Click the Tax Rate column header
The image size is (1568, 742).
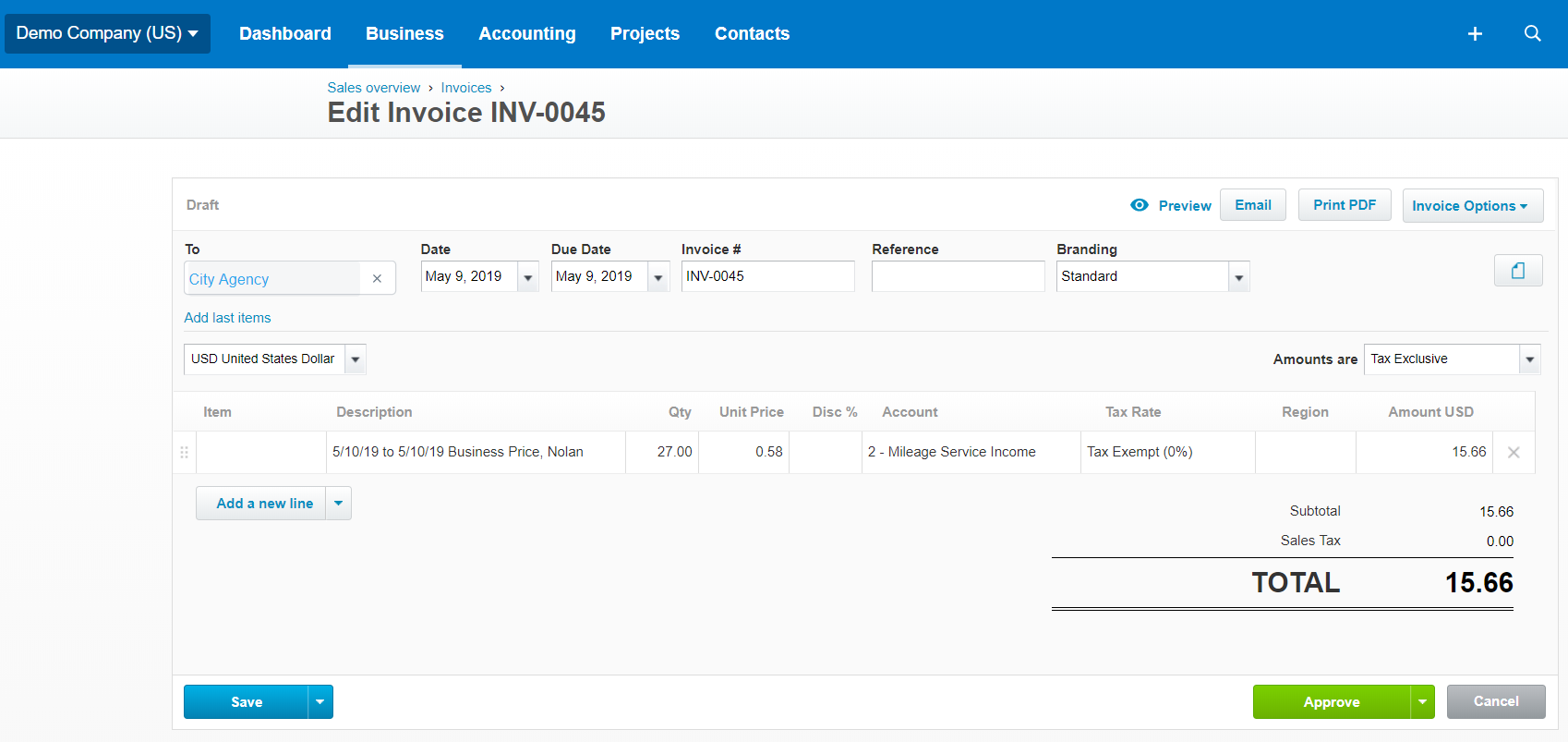(1133, 412)
